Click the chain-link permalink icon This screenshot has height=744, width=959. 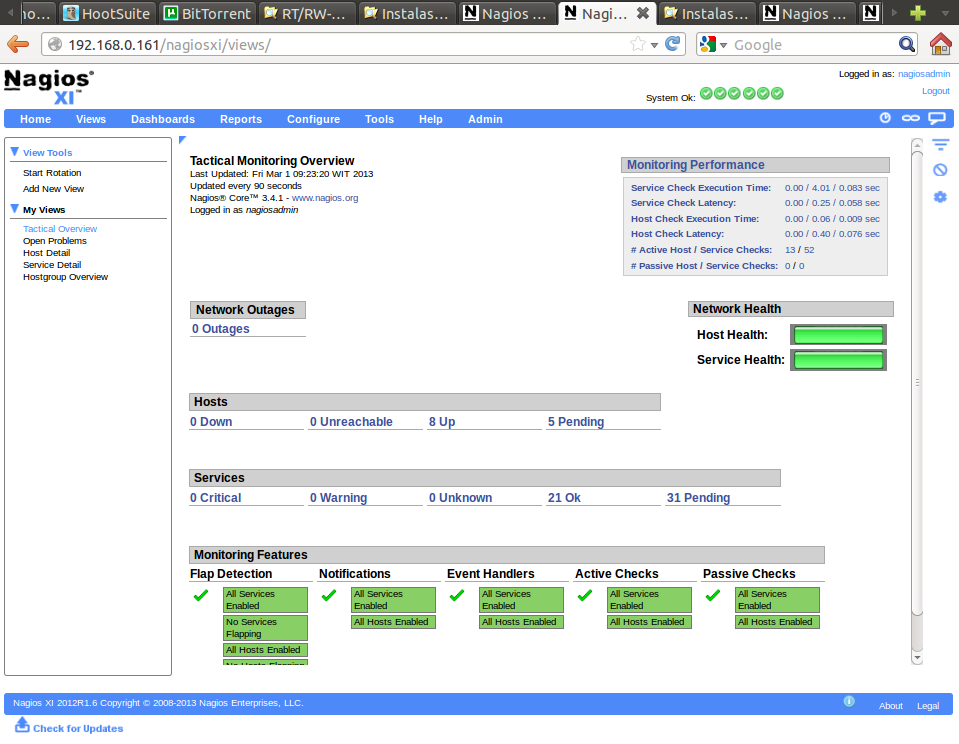coord(910,118)
